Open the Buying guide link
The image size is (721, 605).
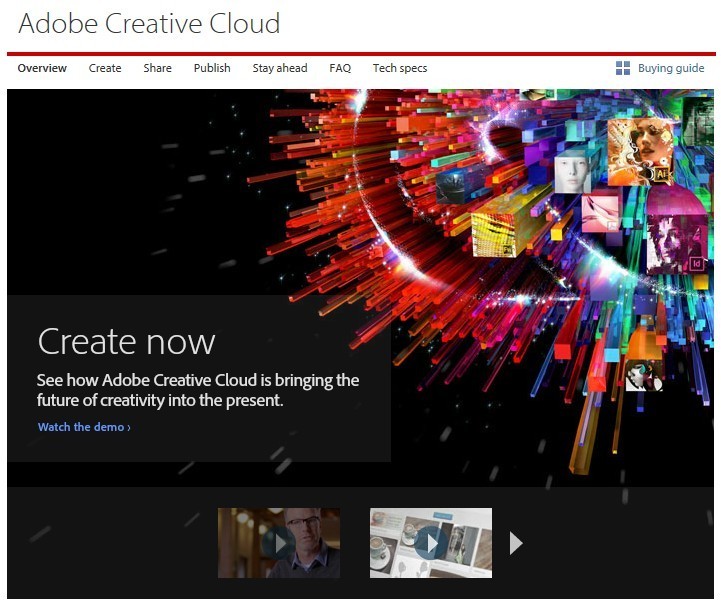pos(671,68)
